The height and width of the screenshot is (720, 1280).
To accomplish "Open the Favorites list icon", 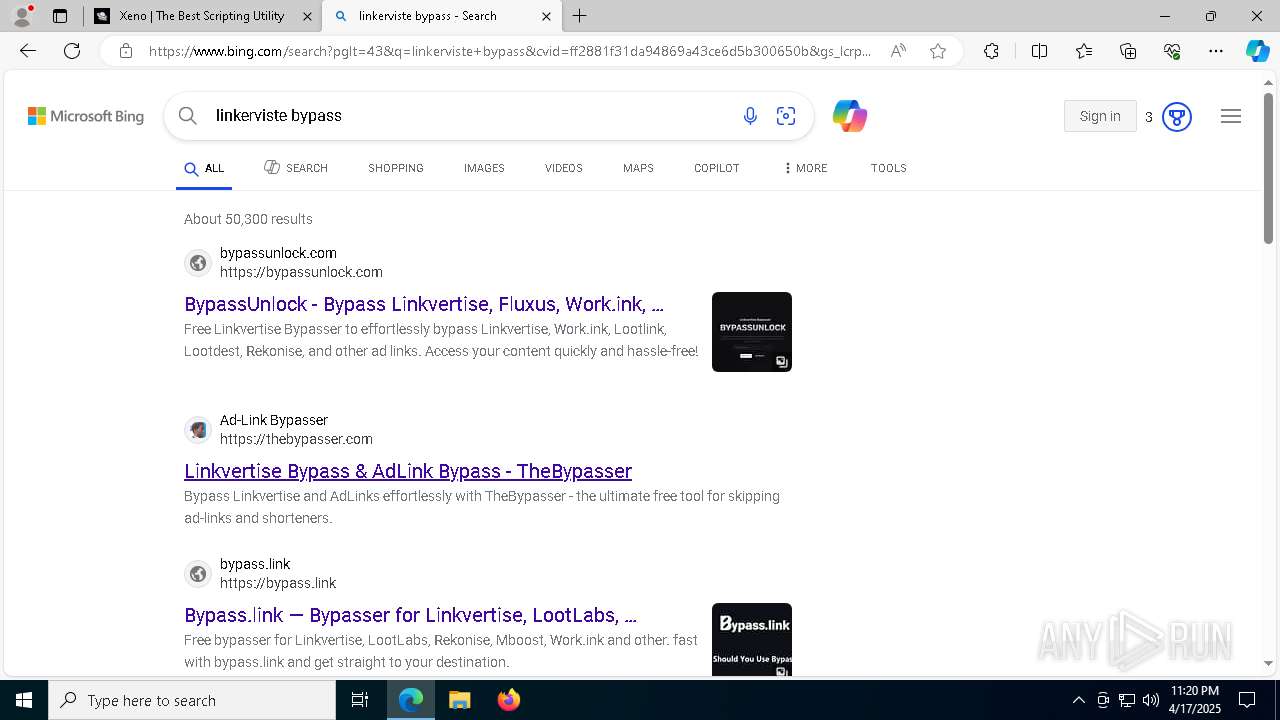I will pyautogui.click(x=1084, y=51).
